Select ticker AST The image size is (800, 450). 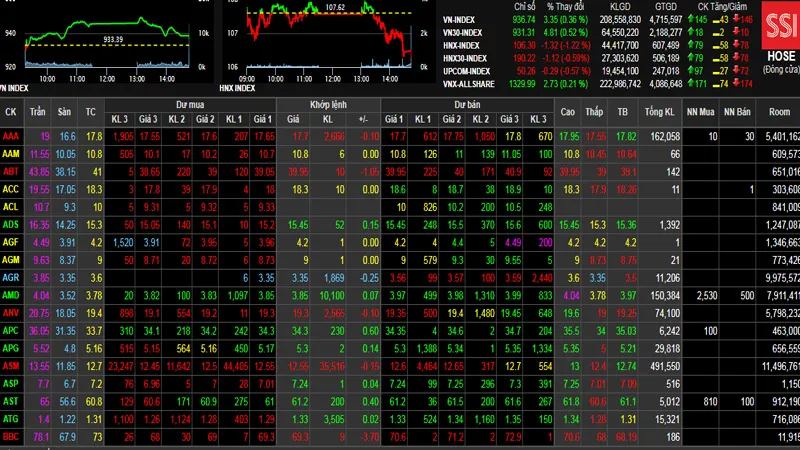pos(11,401)
